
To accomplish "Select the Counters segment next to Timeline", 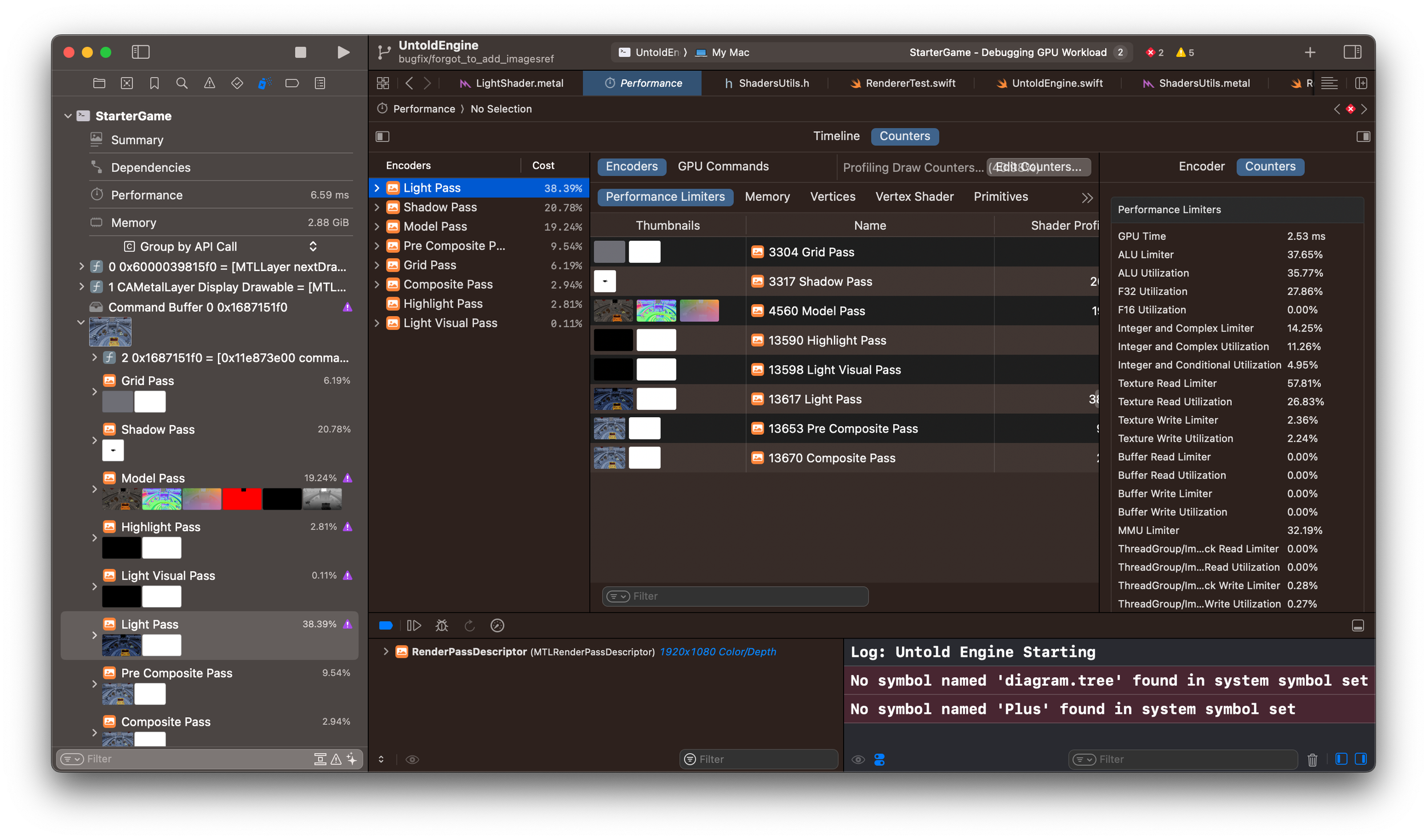I will (x=905, y=136).
